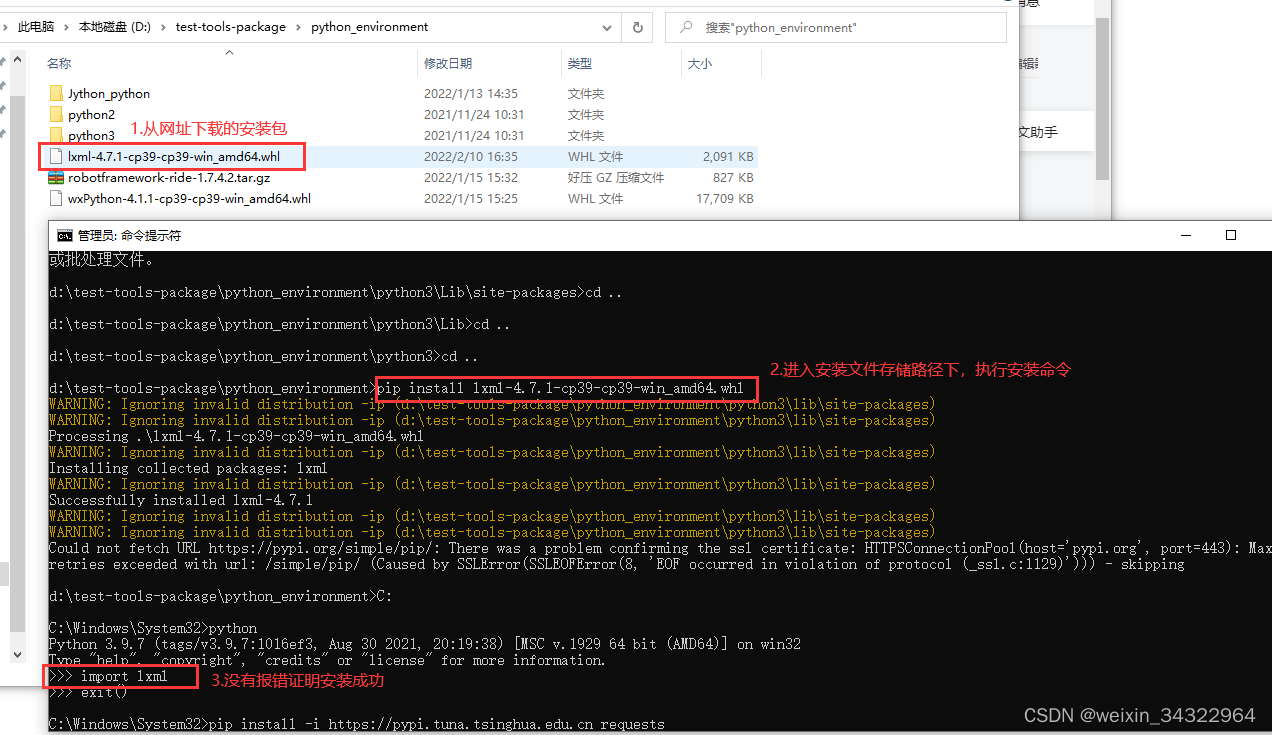Click the lxml whl file icon
The height and width of the screenshot is (735, 1272).
coord(56,157)
